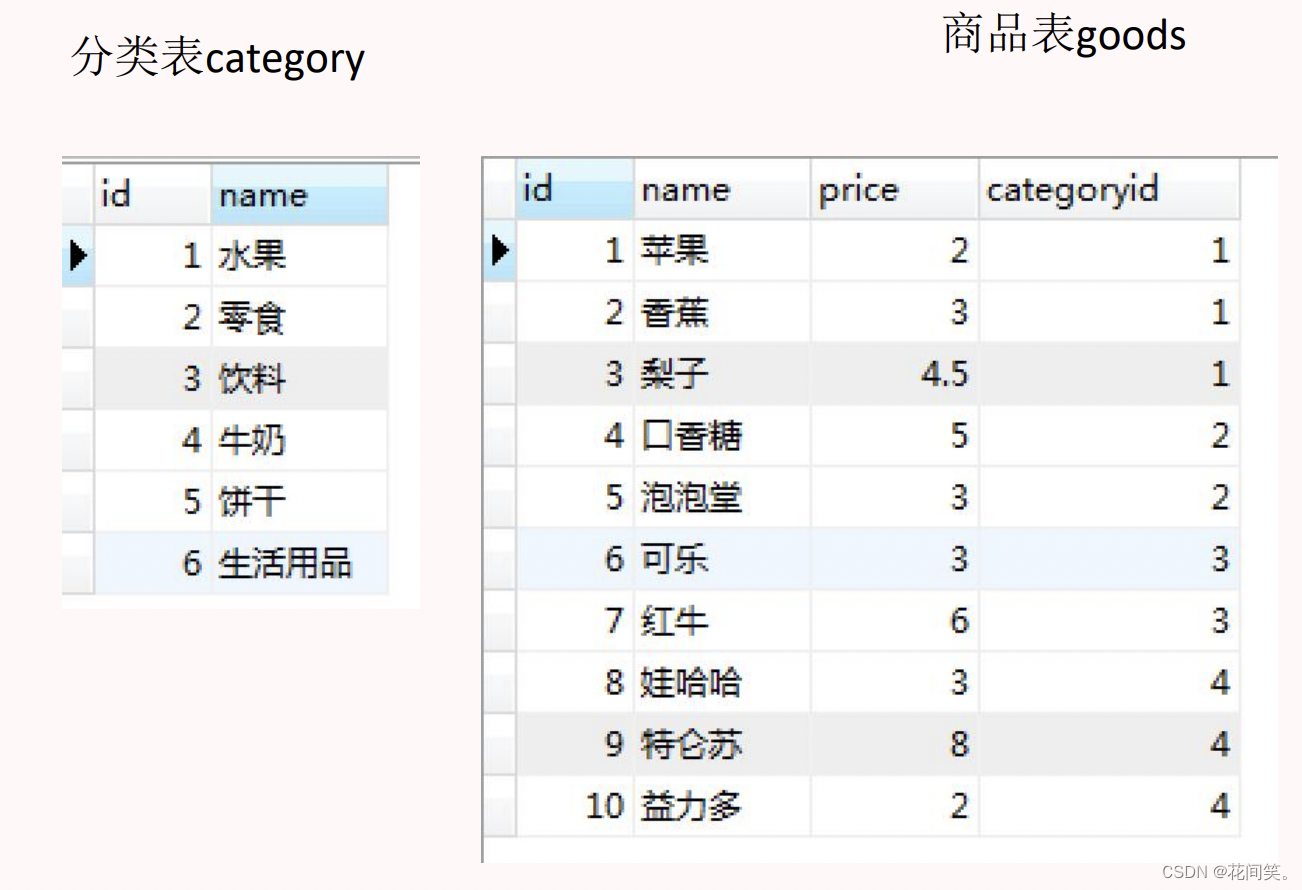Select the name column header in category table

[x=300, y=194]
